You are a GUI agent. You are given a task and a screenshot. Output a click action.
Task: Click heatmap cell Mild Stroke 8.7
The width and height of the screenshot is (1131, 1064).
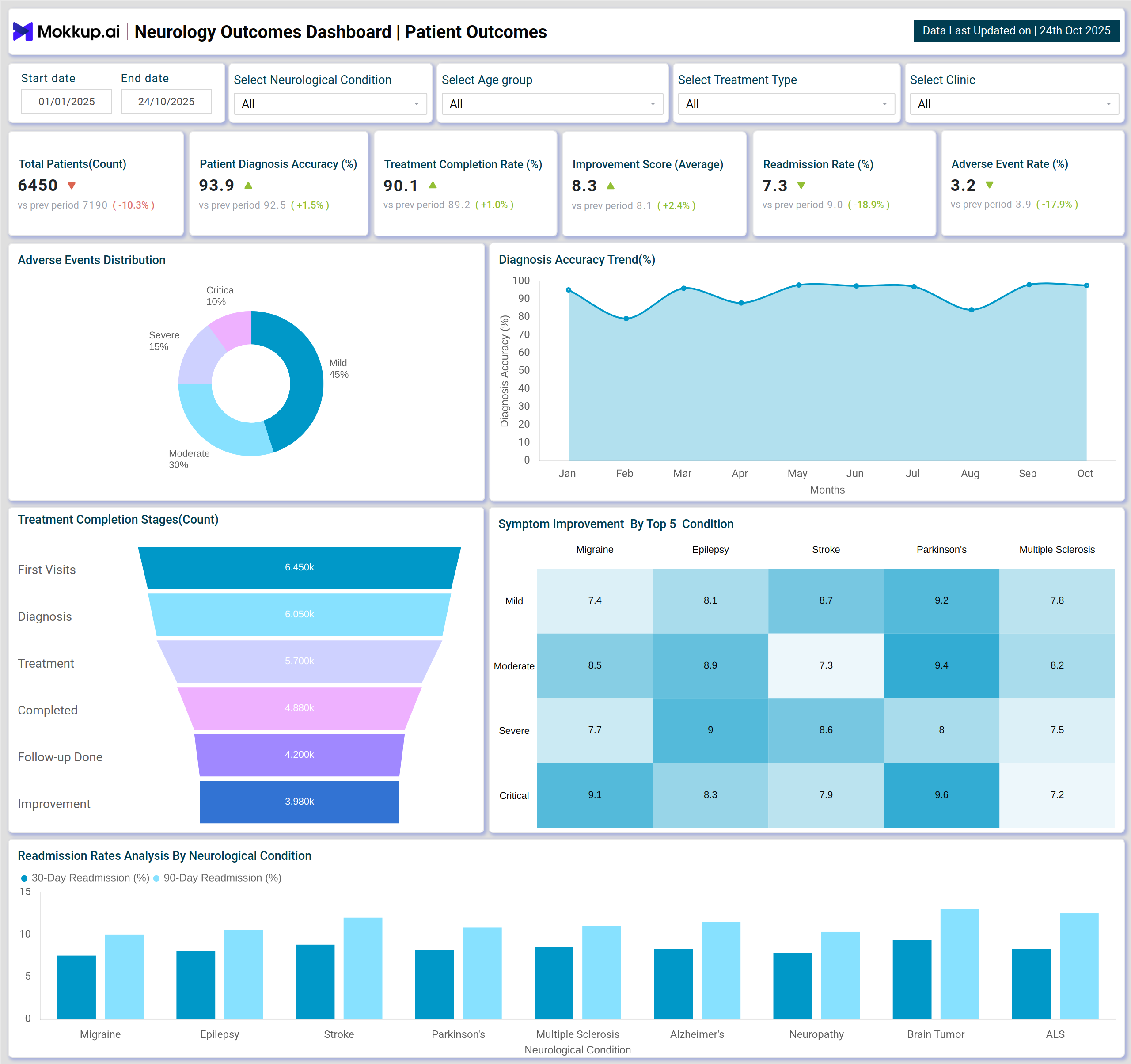pyautogui.click(x=825, y=600)
